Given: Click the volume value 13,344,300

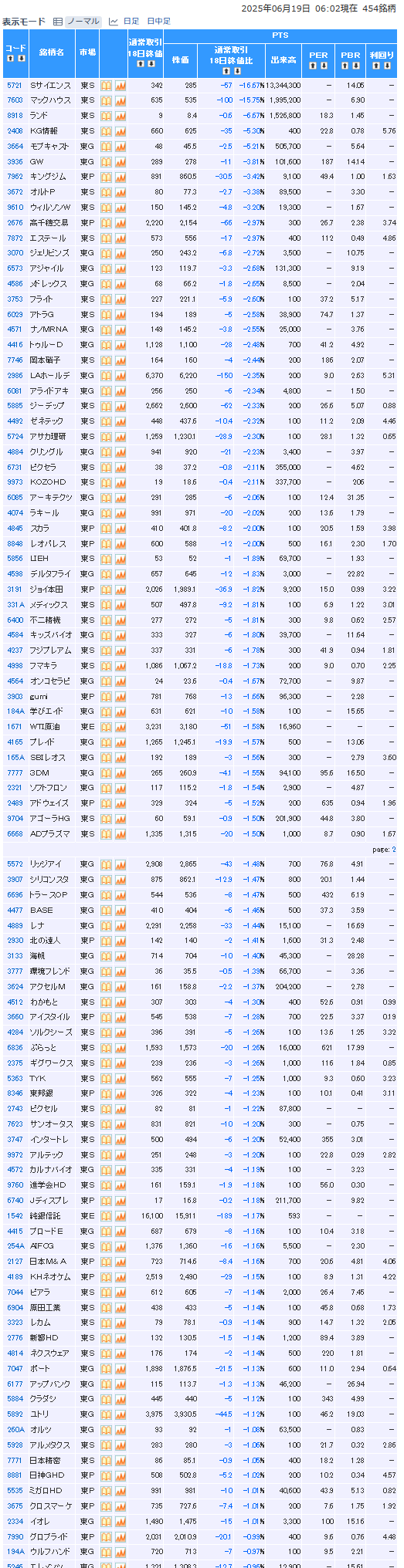Looking at the screenshot, I should [283, 86].
